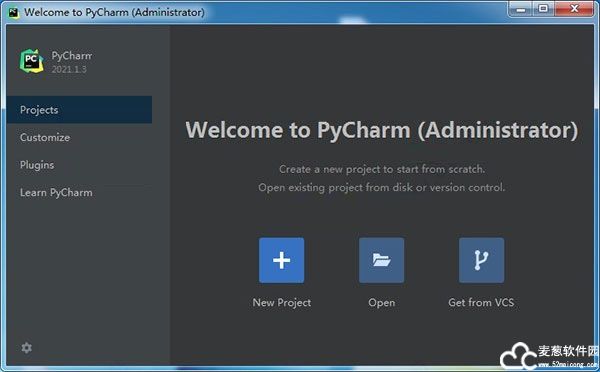Open the settings gear menu

coord(26,348)
